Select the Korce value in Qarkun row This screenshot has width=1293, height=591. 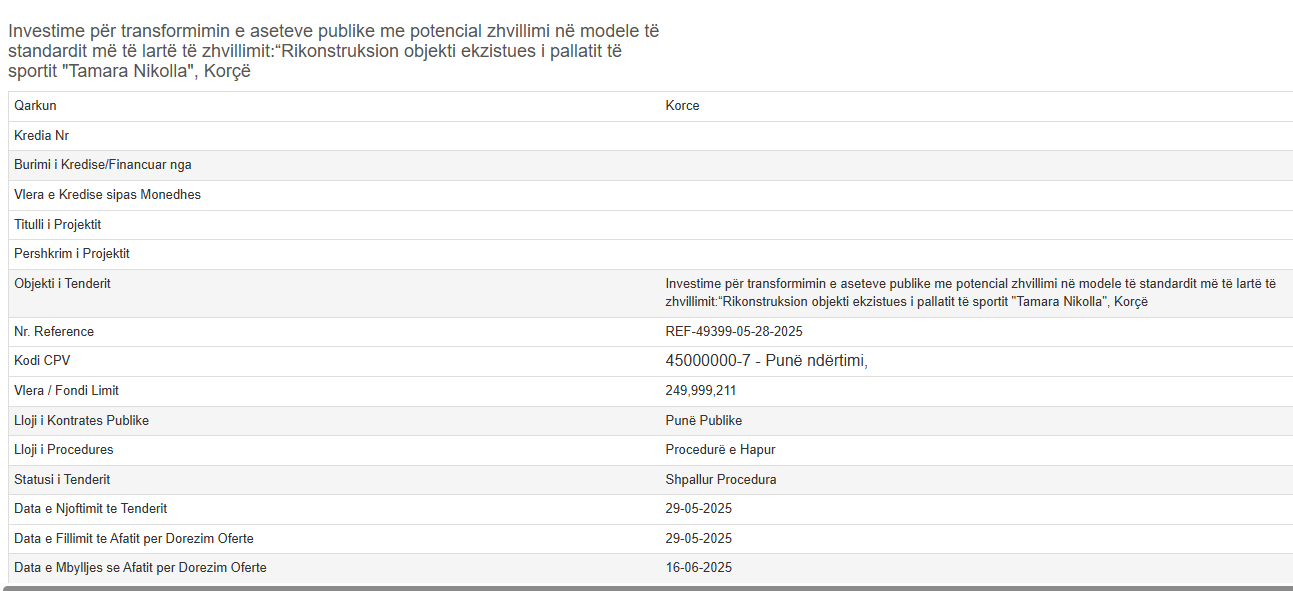pos(682,106)
